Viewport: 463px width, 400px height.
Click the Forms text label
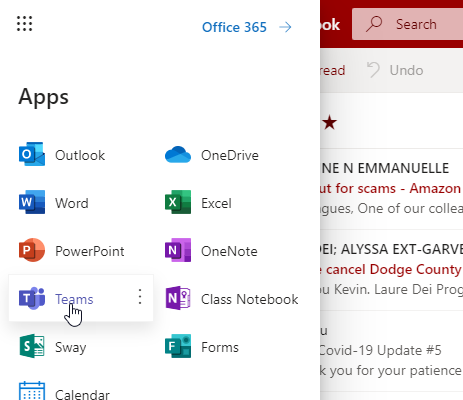(220, 347)
